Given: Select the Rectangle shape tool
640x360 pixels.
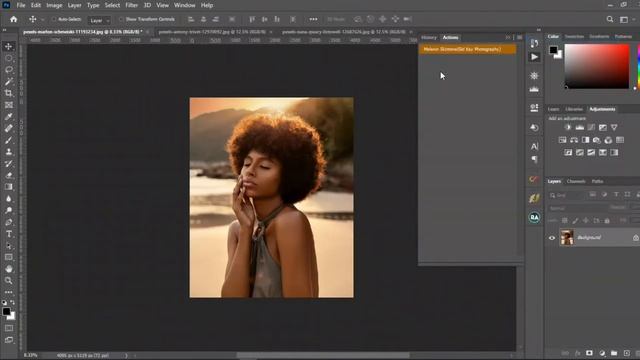Looking at the screenshot, I should 8,258.
